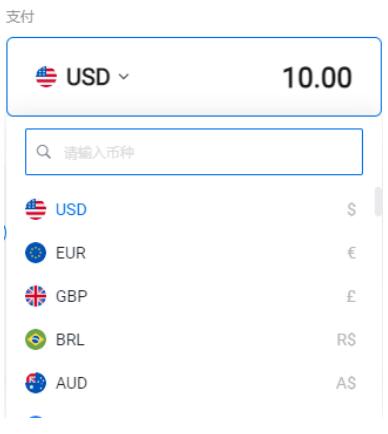Screen dimensions: 388x434
Task: Focus the currency search input box
Action: 194,152
